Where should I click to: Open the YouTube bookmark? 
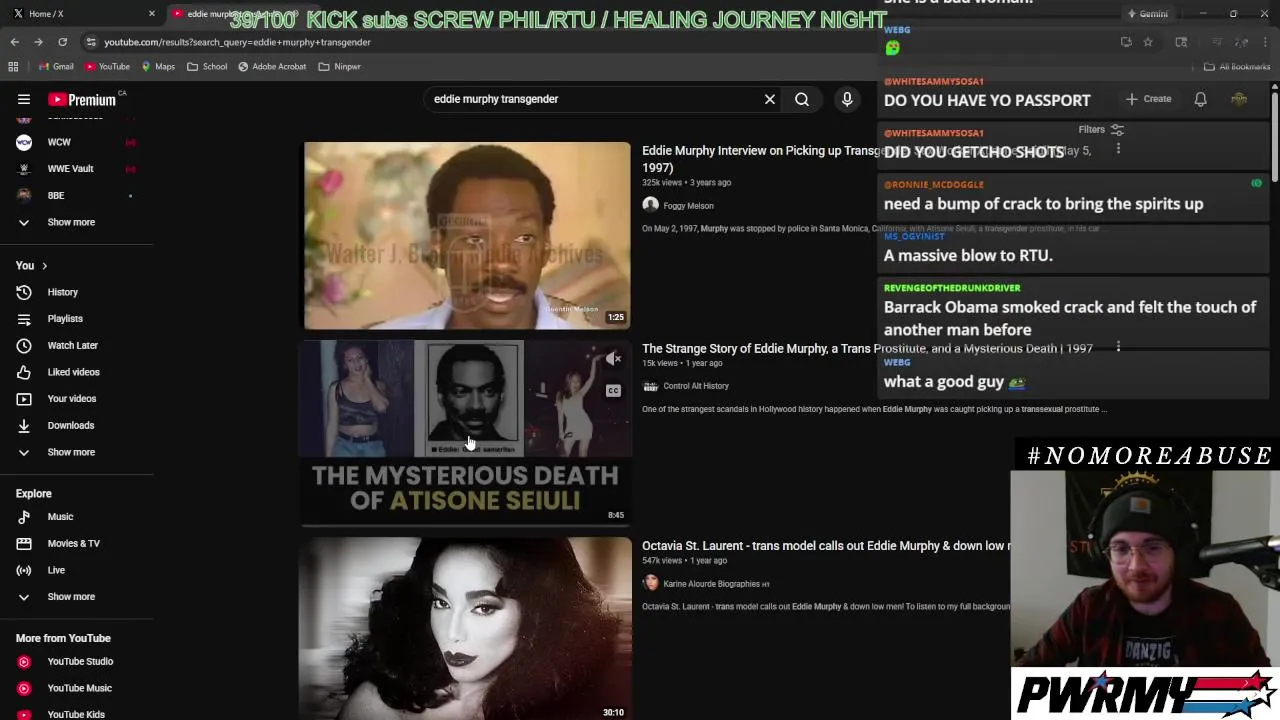107,66
